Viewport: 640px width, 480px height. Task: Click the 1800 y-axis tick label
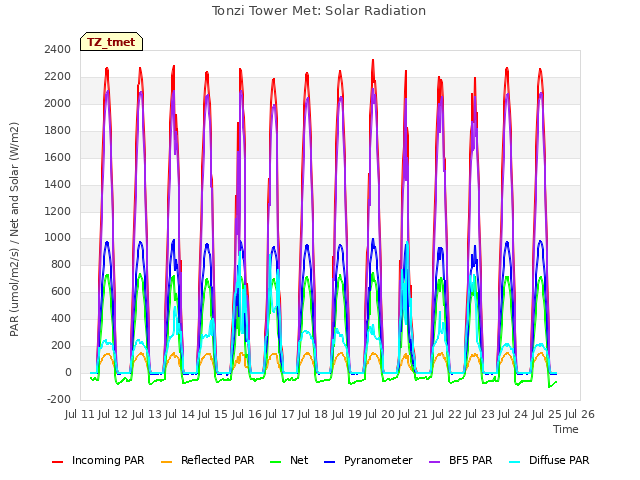click(x=58, y=131)
